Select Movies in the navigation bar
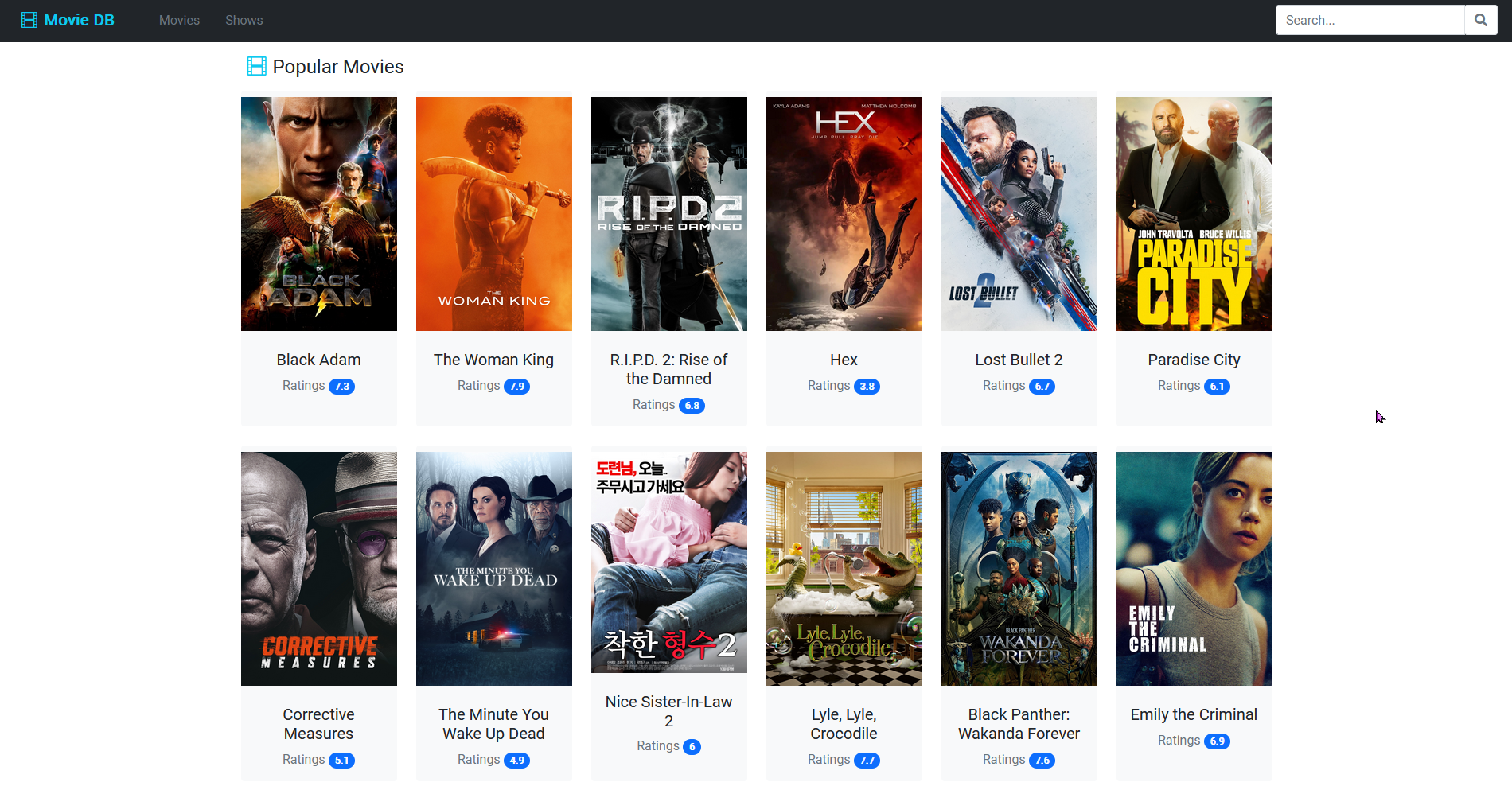 (179, 20)
